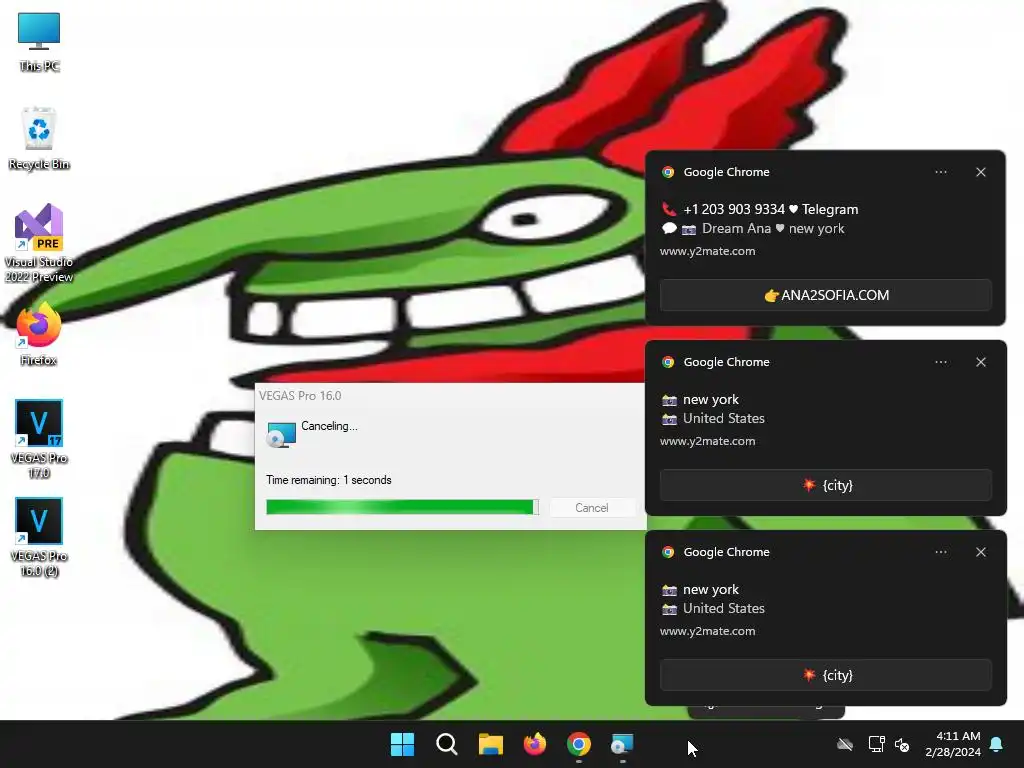The image size is (1024, 768).
Task: Click the installer icon beside Canceling
Action: [281, 434]
